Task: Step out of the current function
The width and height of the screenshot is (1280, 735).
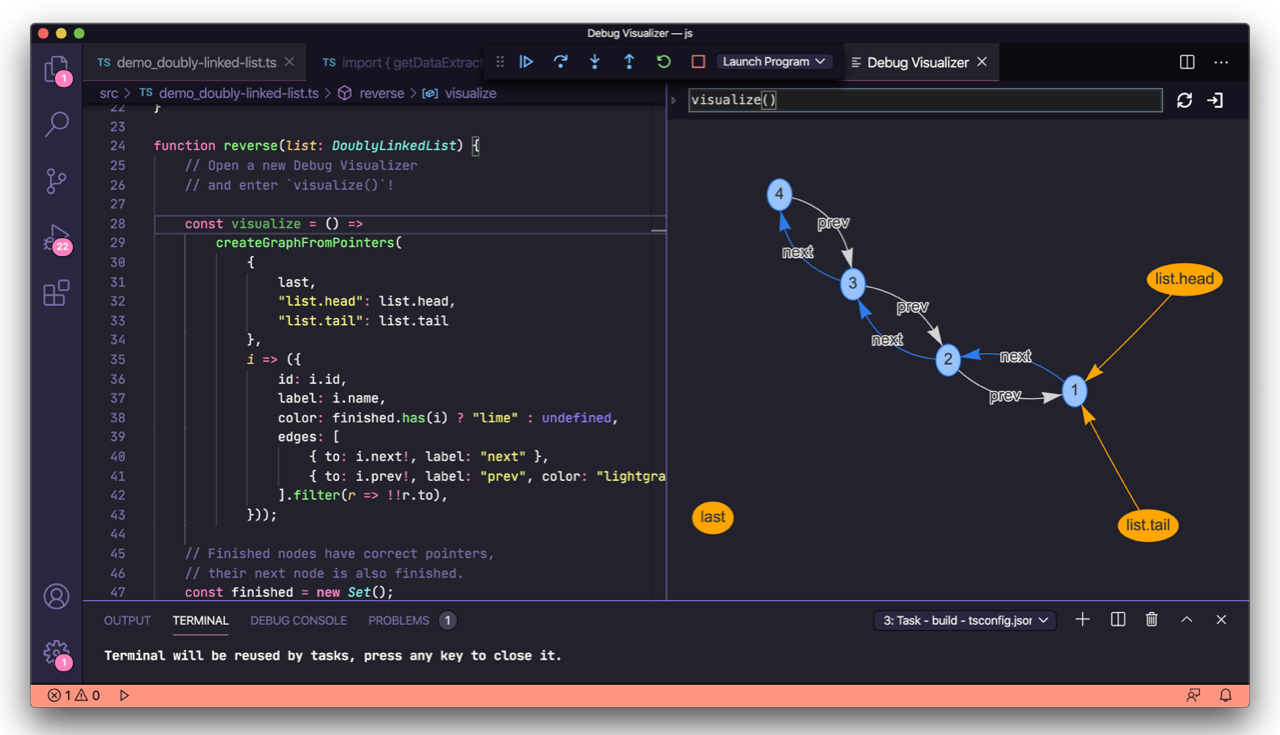Action: coord(629,61)
